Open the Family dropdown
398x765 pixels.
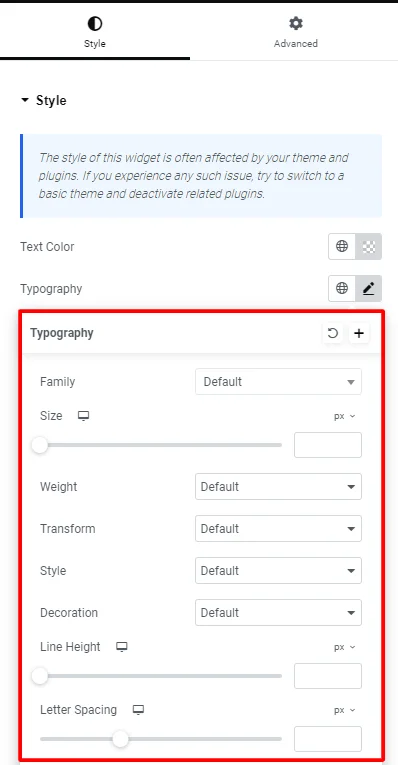[x=278, y=382]
